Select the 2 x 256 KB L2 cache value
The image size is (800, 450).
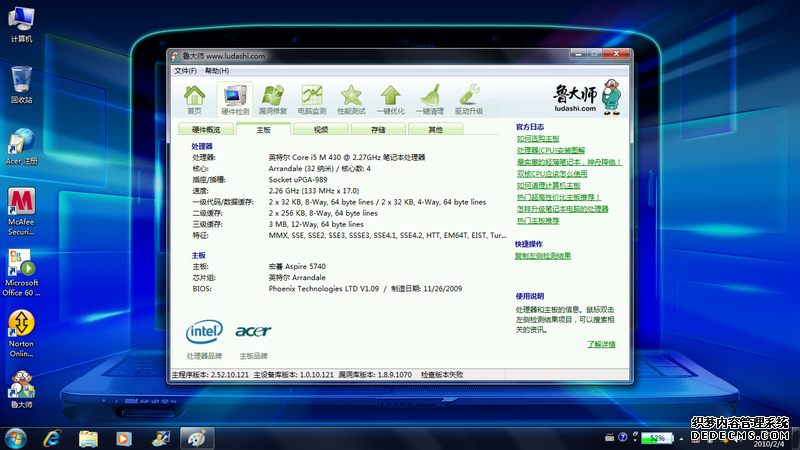323,213
